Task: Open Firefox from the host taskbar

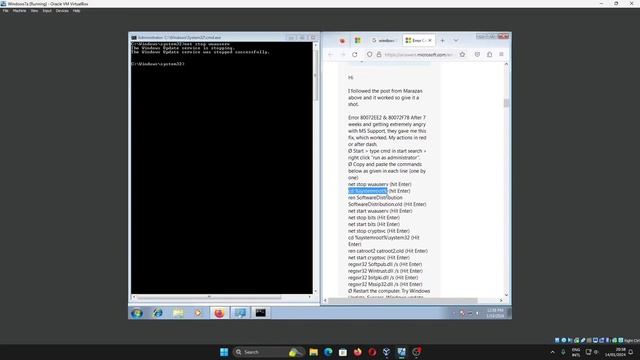Action: pos(358,352)
